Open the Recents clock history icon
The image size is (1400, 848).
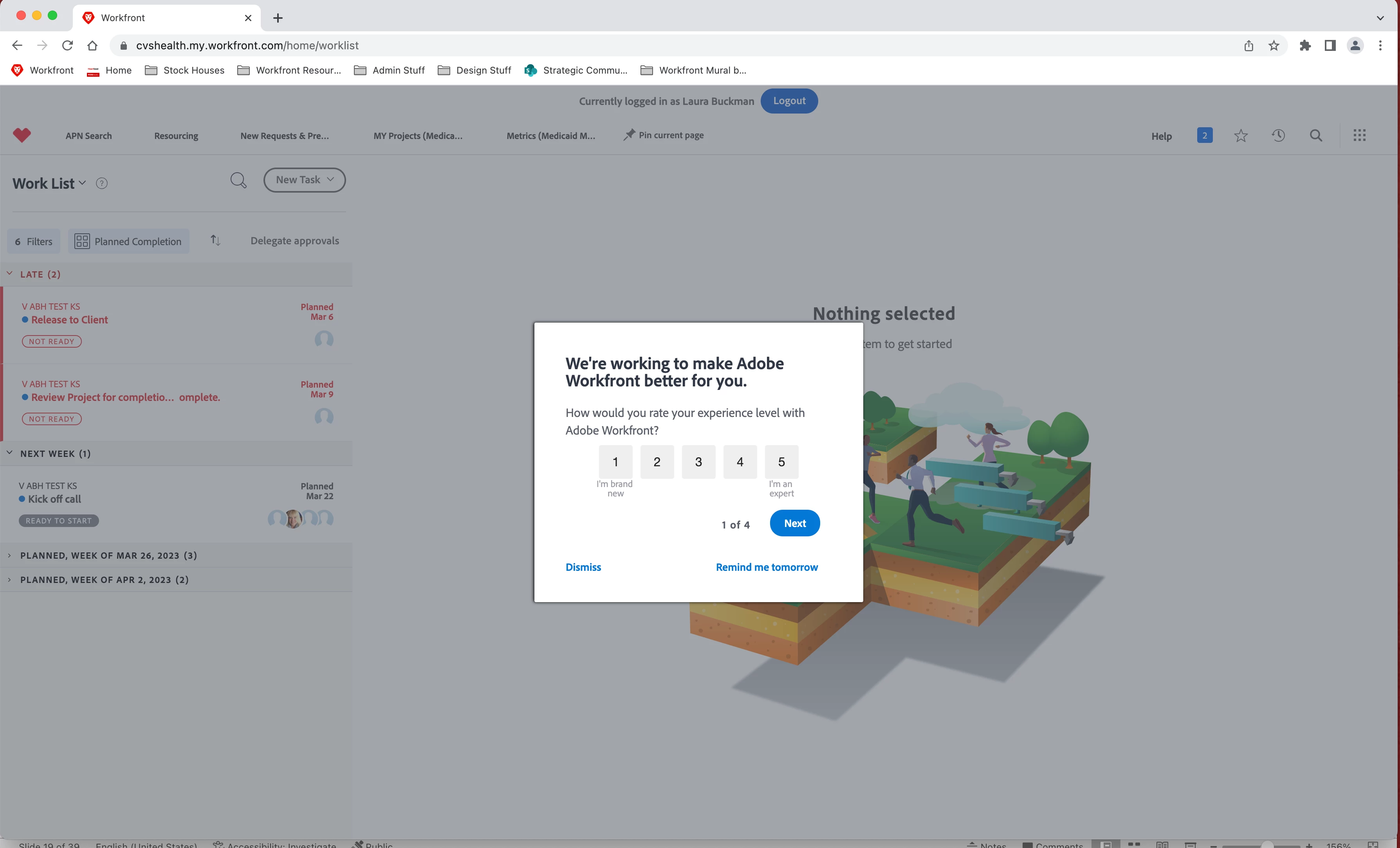tap(1278, 136)
